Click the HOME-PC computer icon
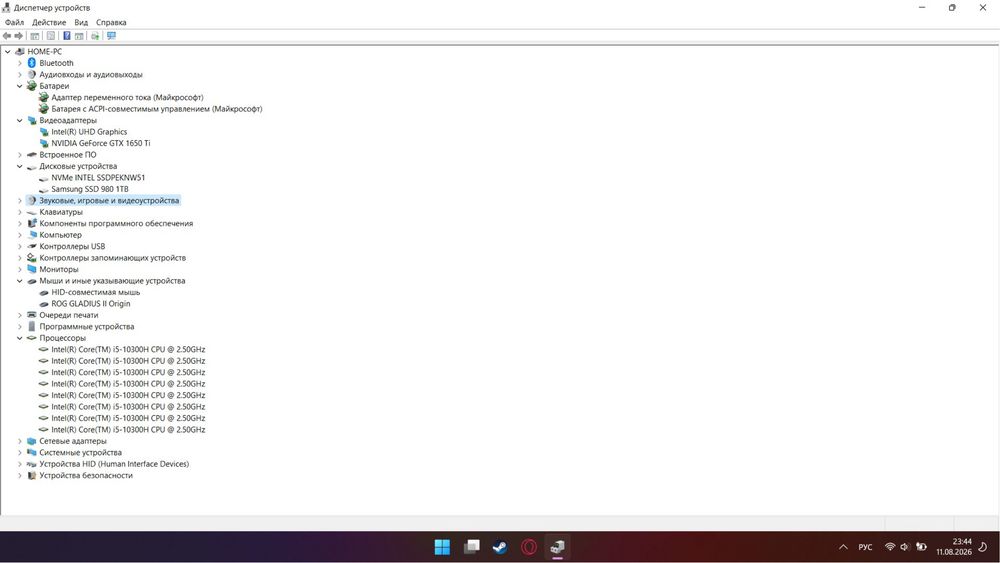The image size is (1000, 563). tap(20, 51)
